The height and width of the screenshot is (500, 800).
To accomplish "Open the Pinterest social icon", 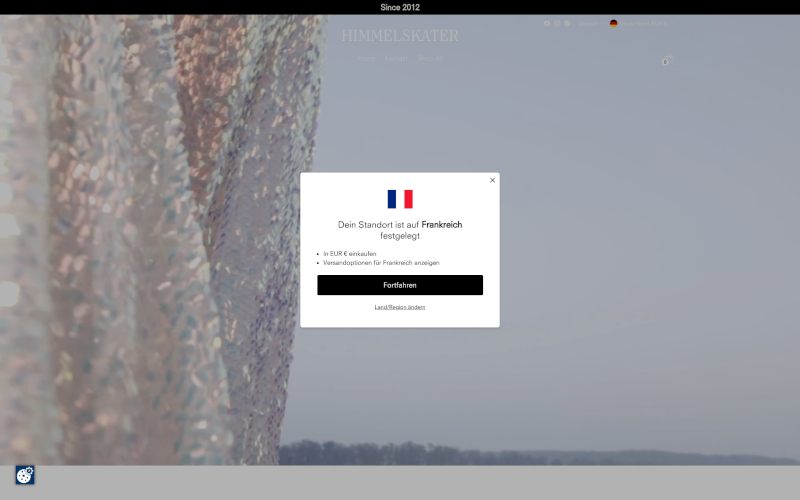I will (x=567, y=23).
